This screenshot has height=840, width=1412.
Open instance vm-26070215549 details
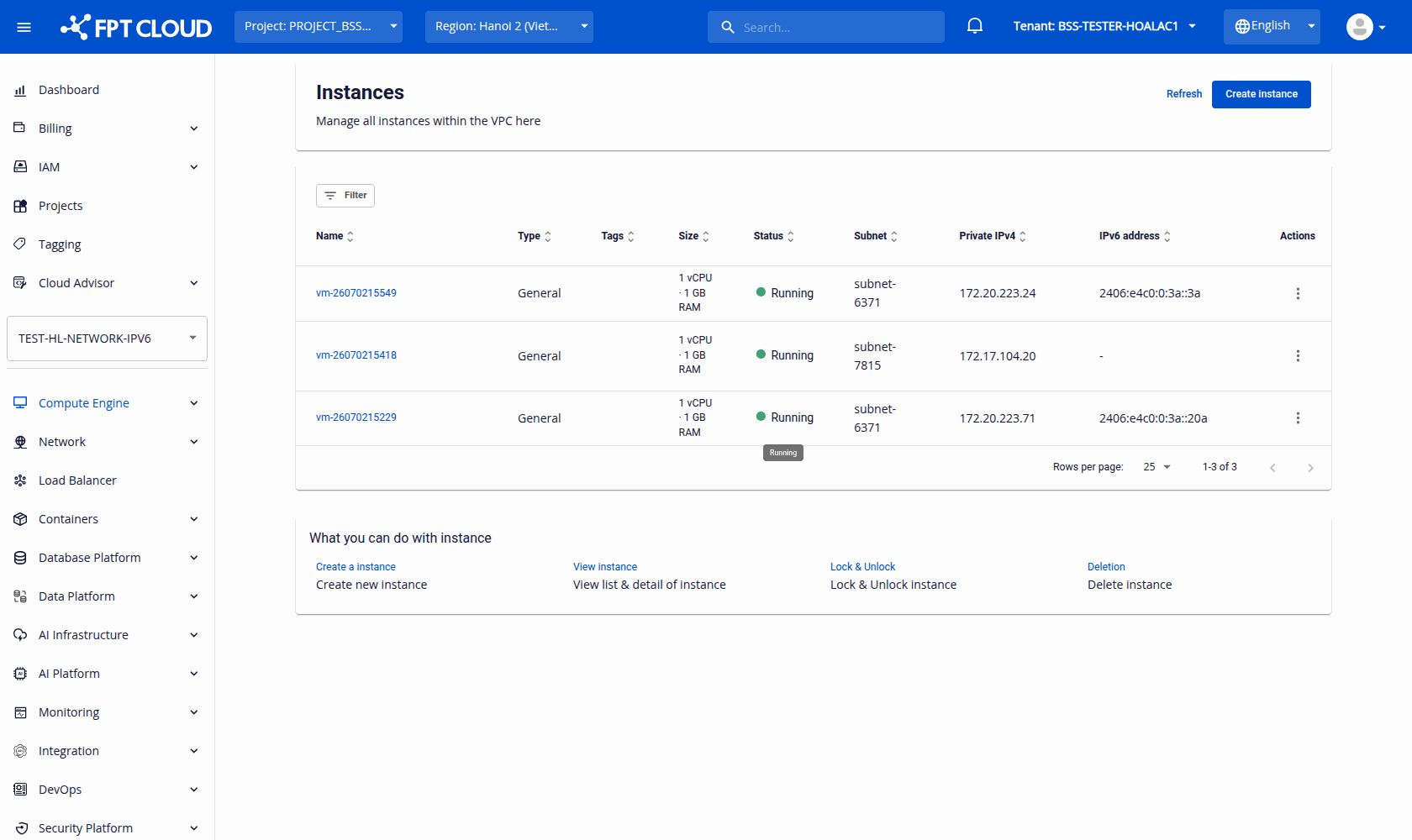pos(356,293)
